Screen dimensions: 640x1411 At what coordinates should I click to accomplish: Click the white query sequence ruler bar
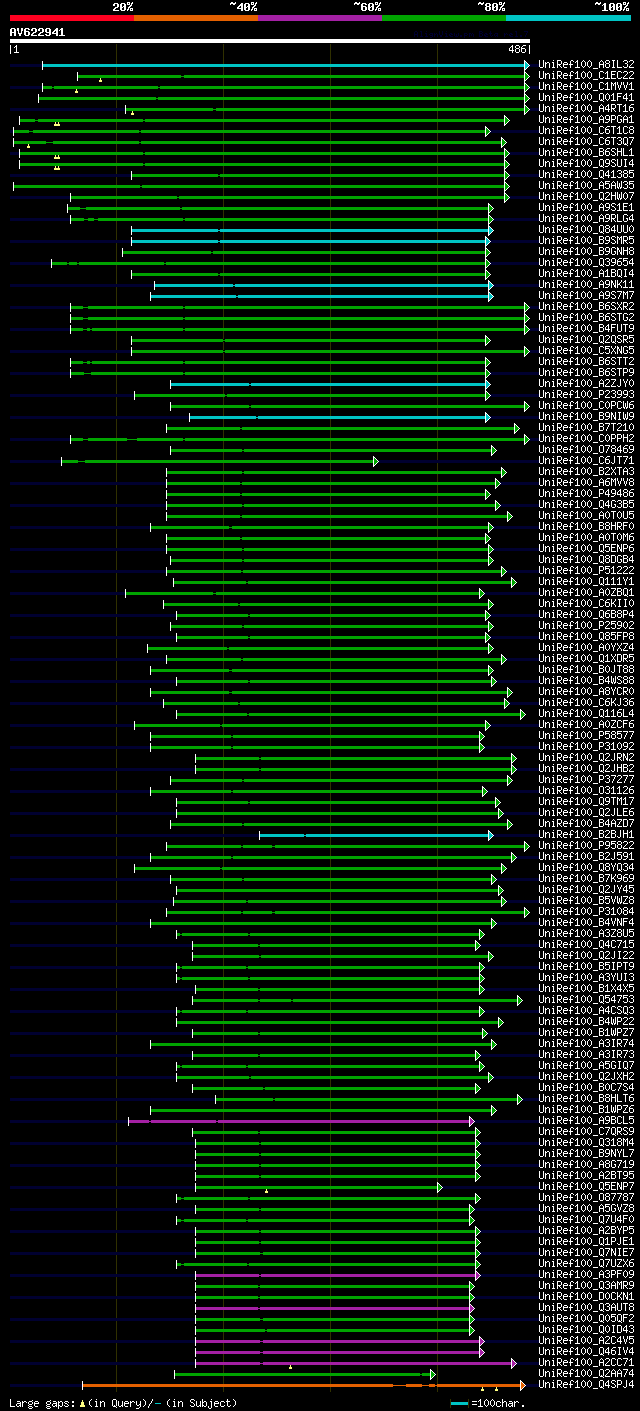tap(269, 41)
